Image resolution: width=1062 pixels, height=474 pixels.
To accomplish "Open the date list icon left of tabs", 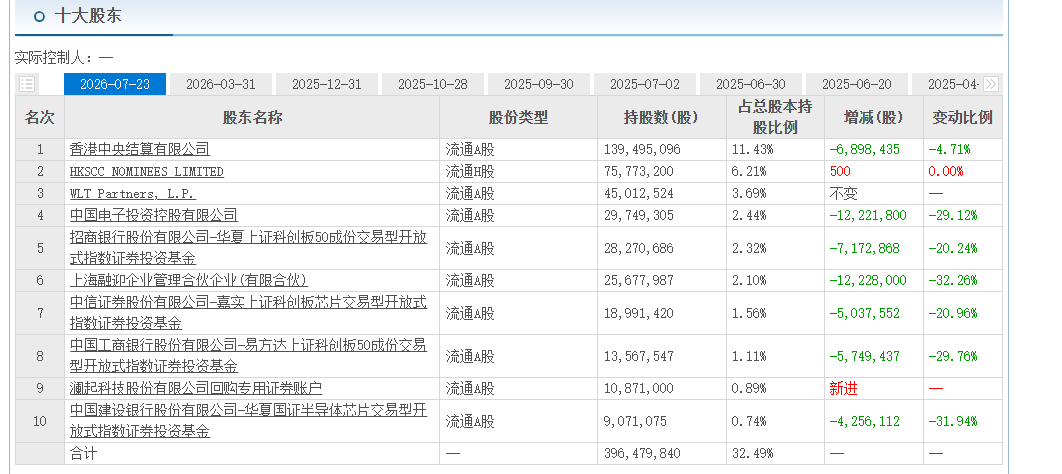I will click(x=27, y=84).
